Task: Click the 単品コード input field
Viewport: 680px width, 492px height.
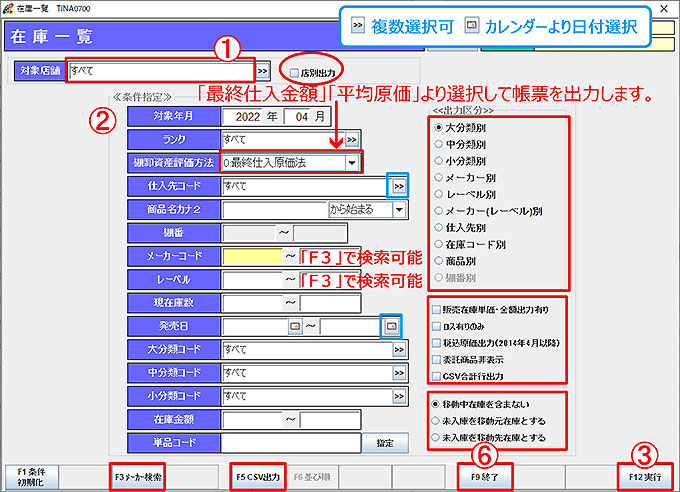Action: click(x=291, y=443)
